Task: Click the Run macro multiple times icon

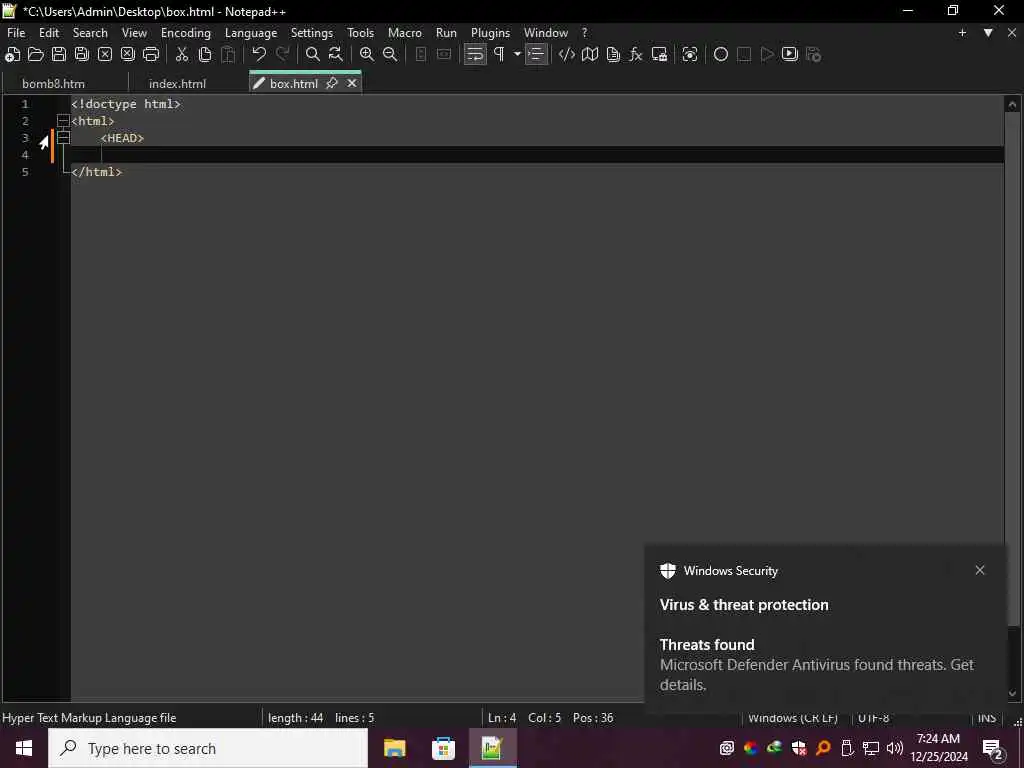Action: pos(790,55)
